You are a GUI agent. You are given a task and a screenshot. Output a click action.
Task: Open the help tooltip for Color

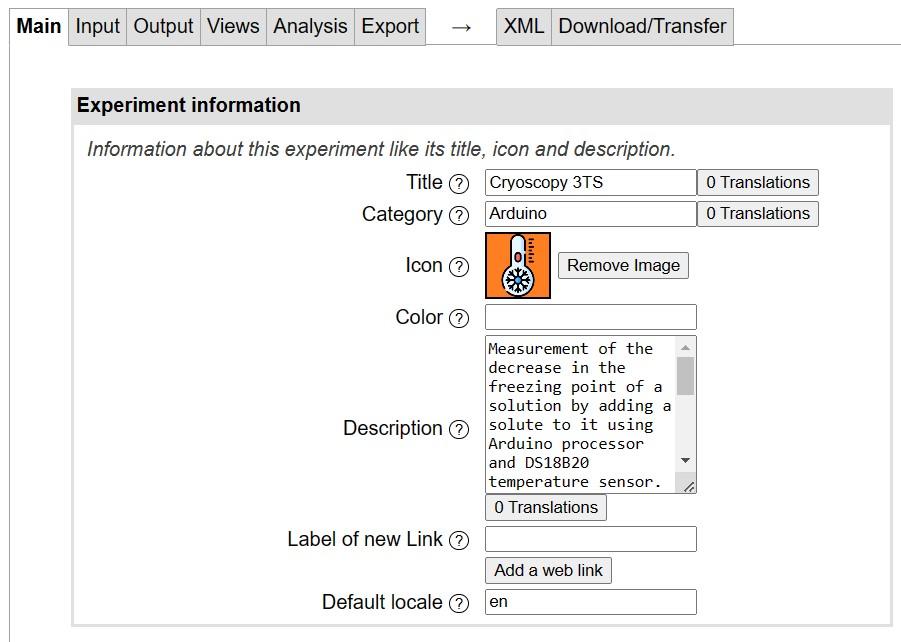coord(459,318)
